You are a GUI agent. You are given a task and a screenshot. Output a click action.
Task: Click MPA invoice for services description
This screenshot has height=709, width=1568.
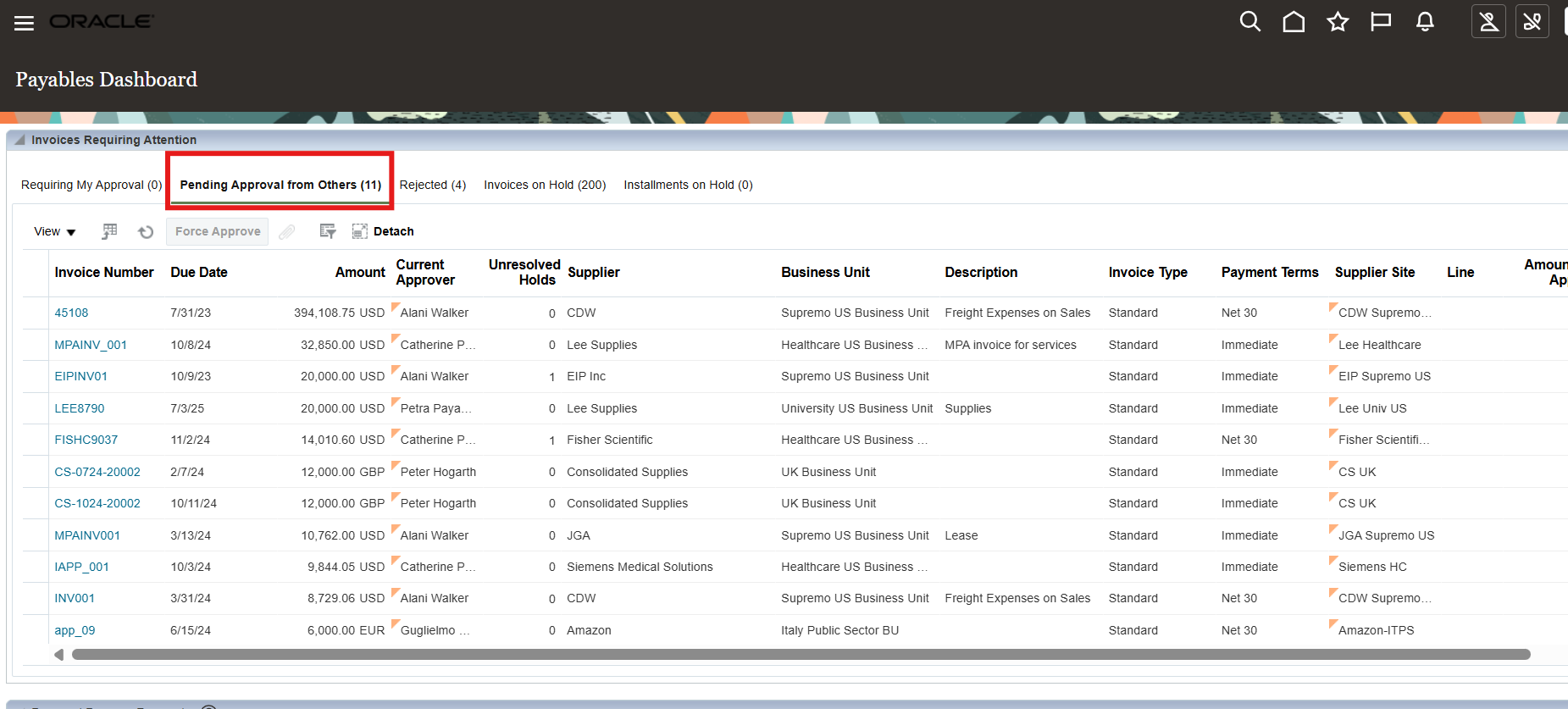coord(1011,345)
